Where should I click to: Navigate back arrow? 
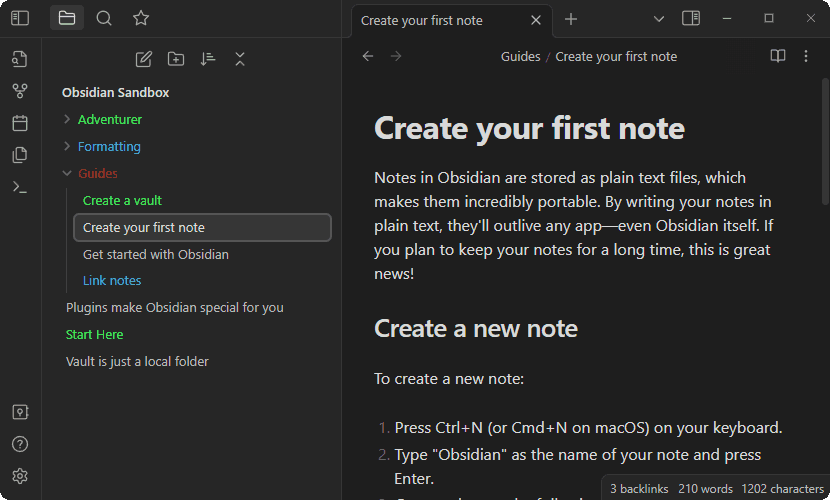tap(368, 56)
